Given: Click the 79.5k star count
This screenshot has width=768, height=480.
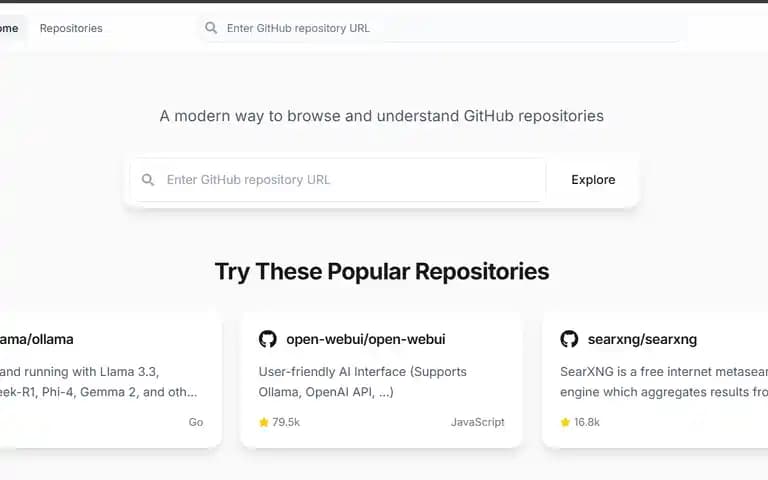Looking at the screenshot, I should [286, 422].
